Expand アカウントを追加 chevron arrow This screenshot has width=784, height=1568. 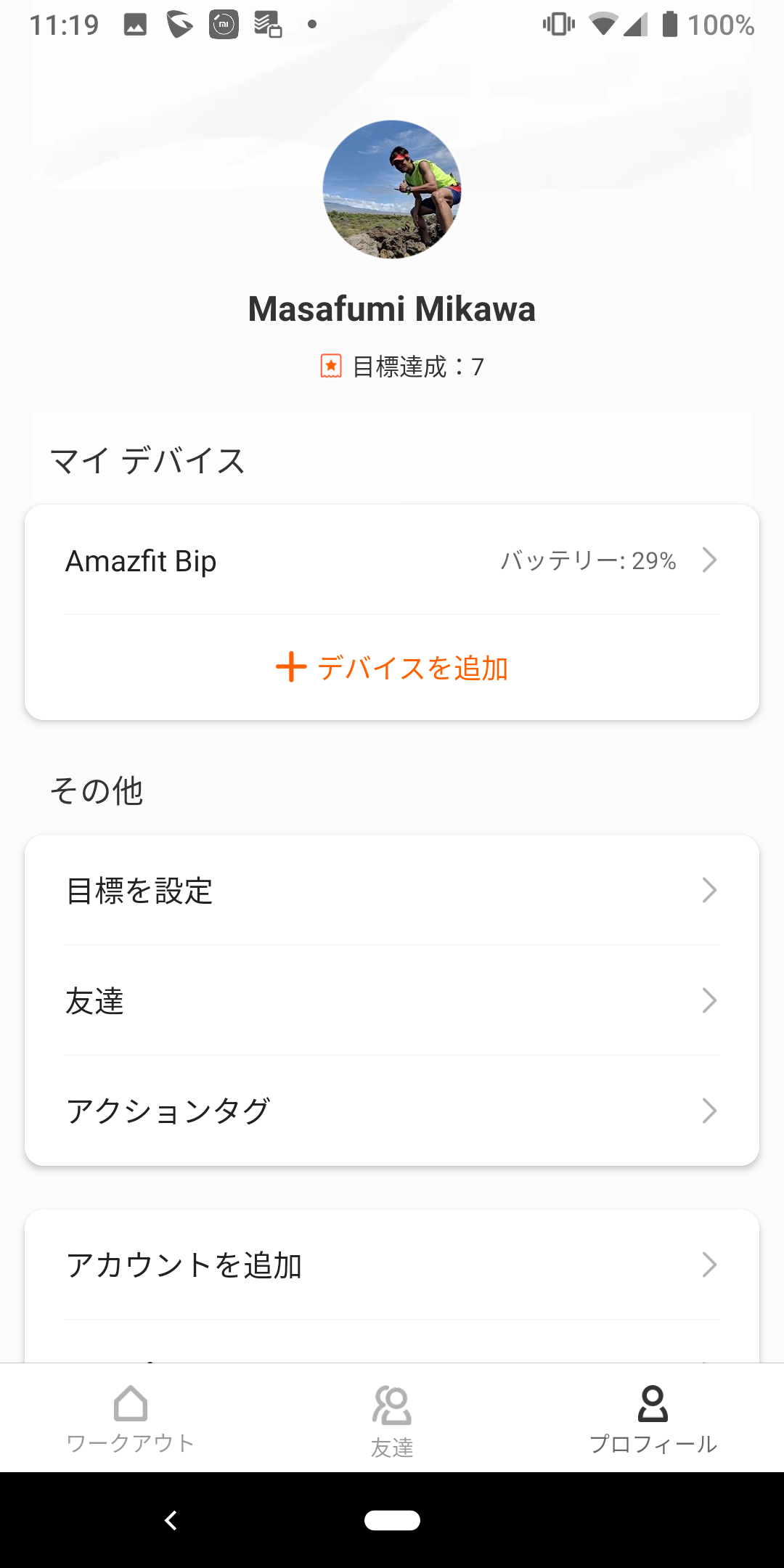(709, 1265)
